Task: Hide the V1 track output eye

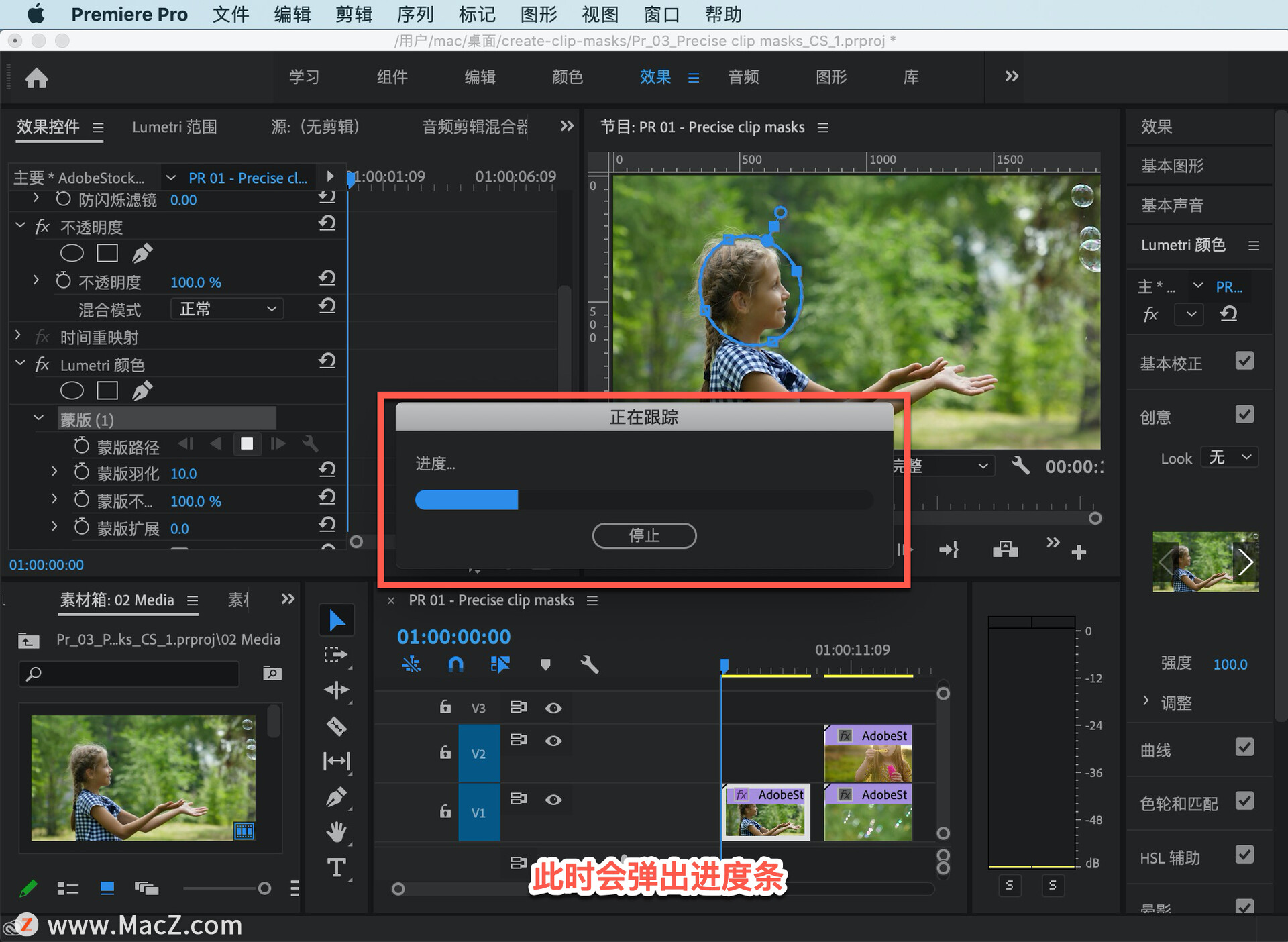Action: (553, 800)
